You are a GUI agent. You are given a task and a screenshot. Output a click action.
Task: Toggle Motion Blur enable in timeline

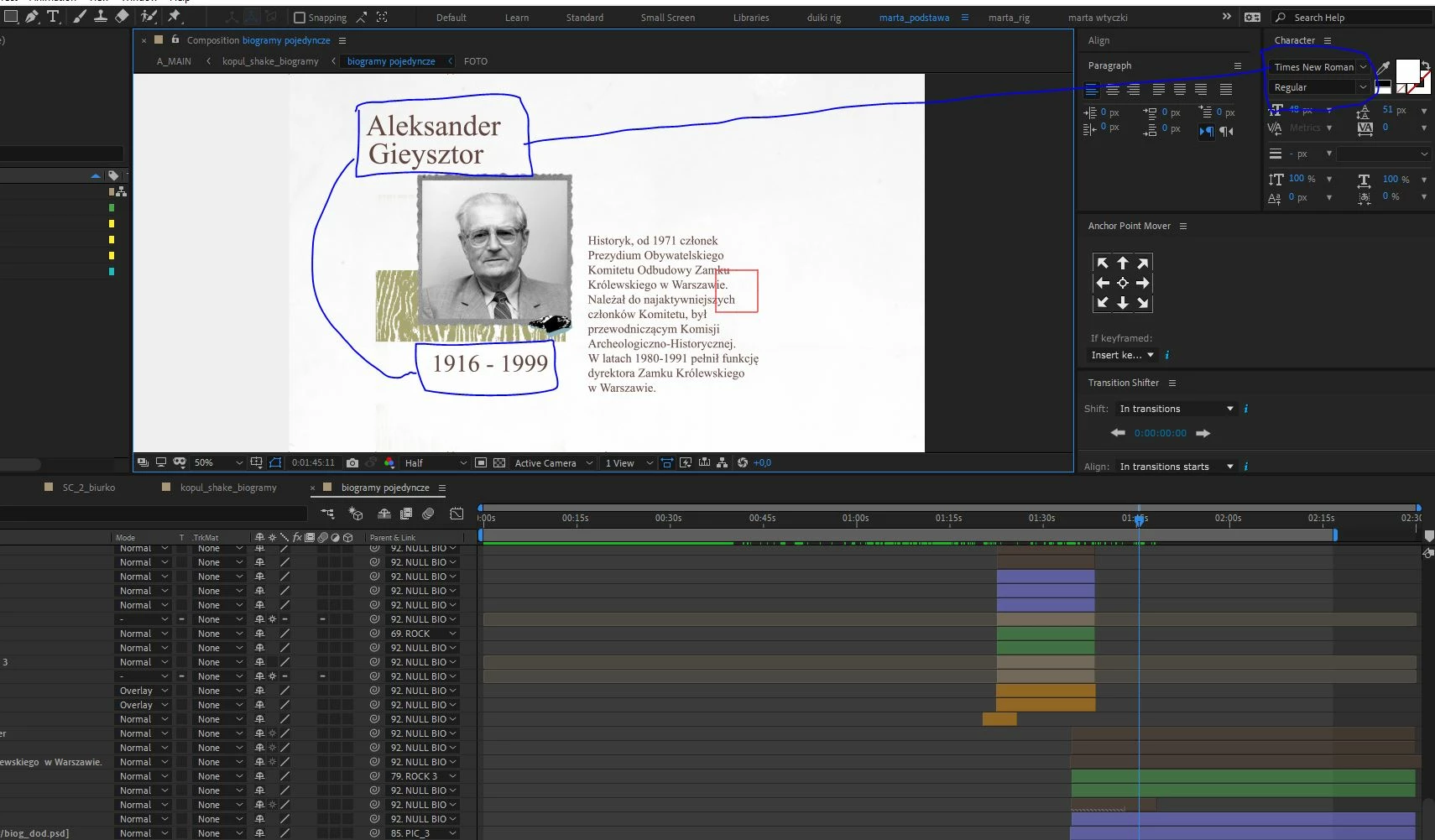tap(428, 514)
